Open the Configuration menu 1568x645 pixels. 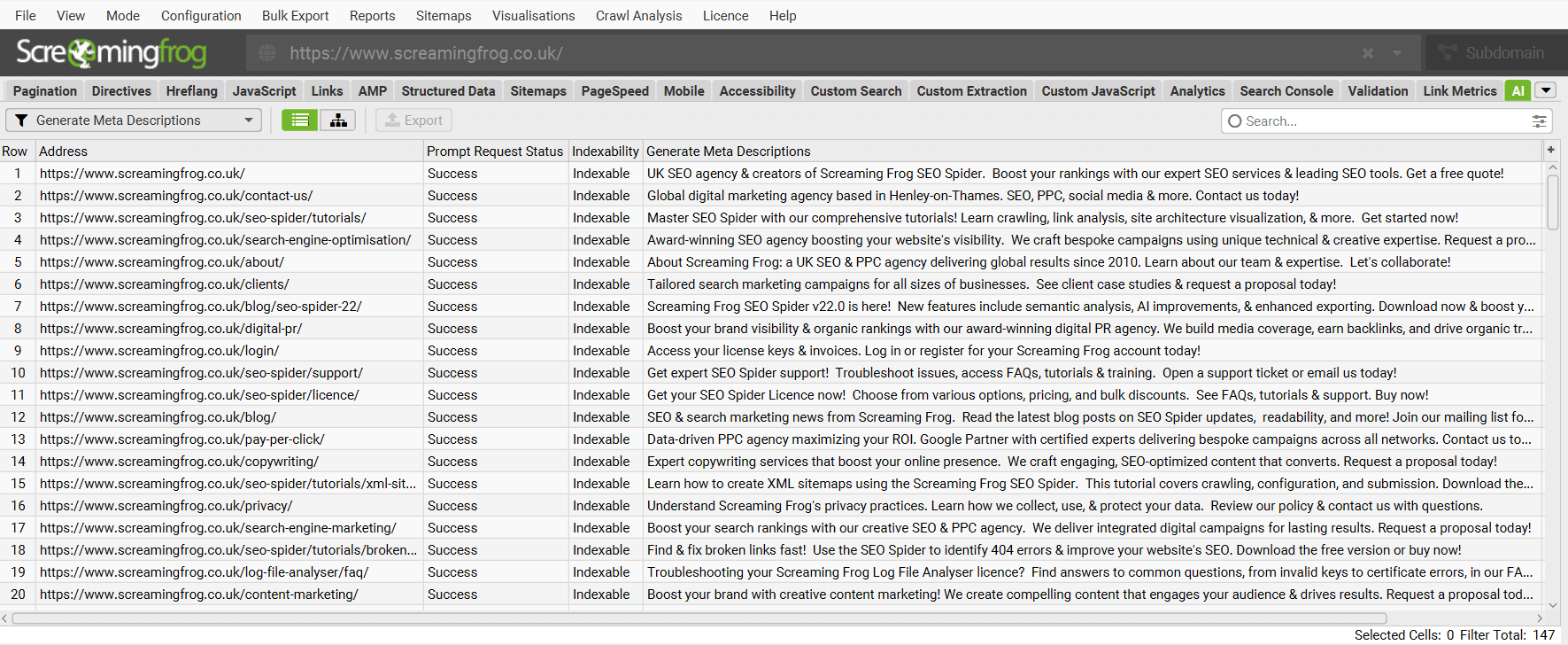[201, 16]
